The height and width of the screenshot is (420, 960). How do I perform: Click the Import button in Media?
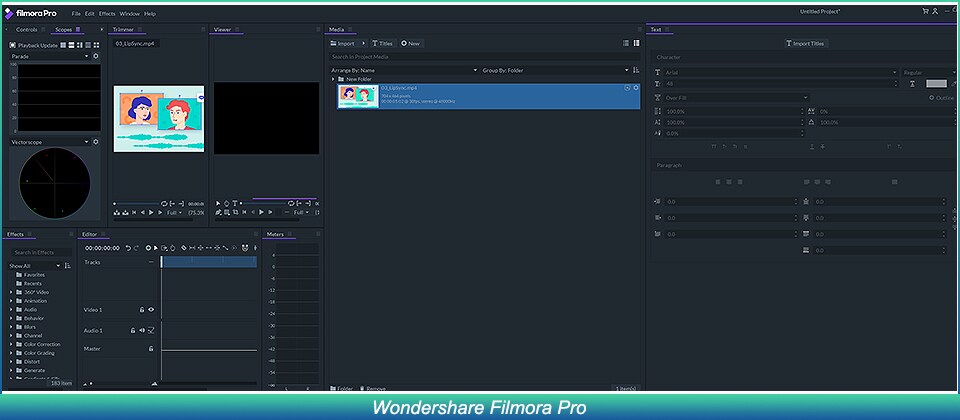click(343, 43)
